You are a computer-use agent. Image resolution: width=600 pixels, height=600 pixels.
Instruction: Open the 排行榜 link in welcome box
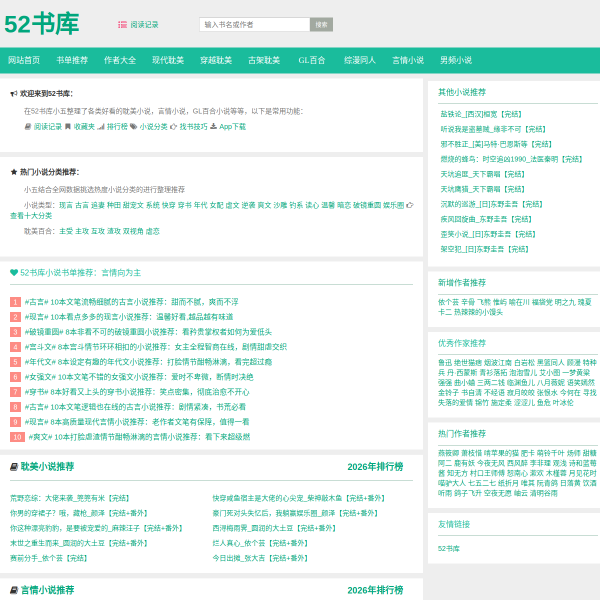[x=117, y=127]
